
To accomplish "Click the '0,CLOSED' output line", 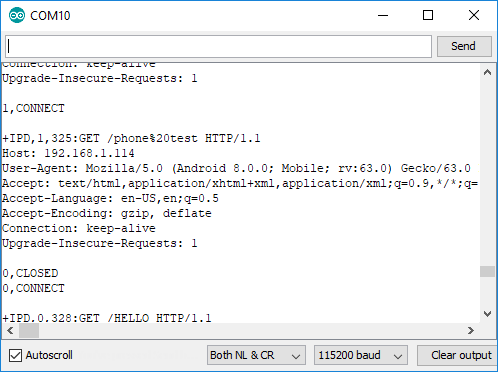I will pyautogui.click(x=30, y=273).
